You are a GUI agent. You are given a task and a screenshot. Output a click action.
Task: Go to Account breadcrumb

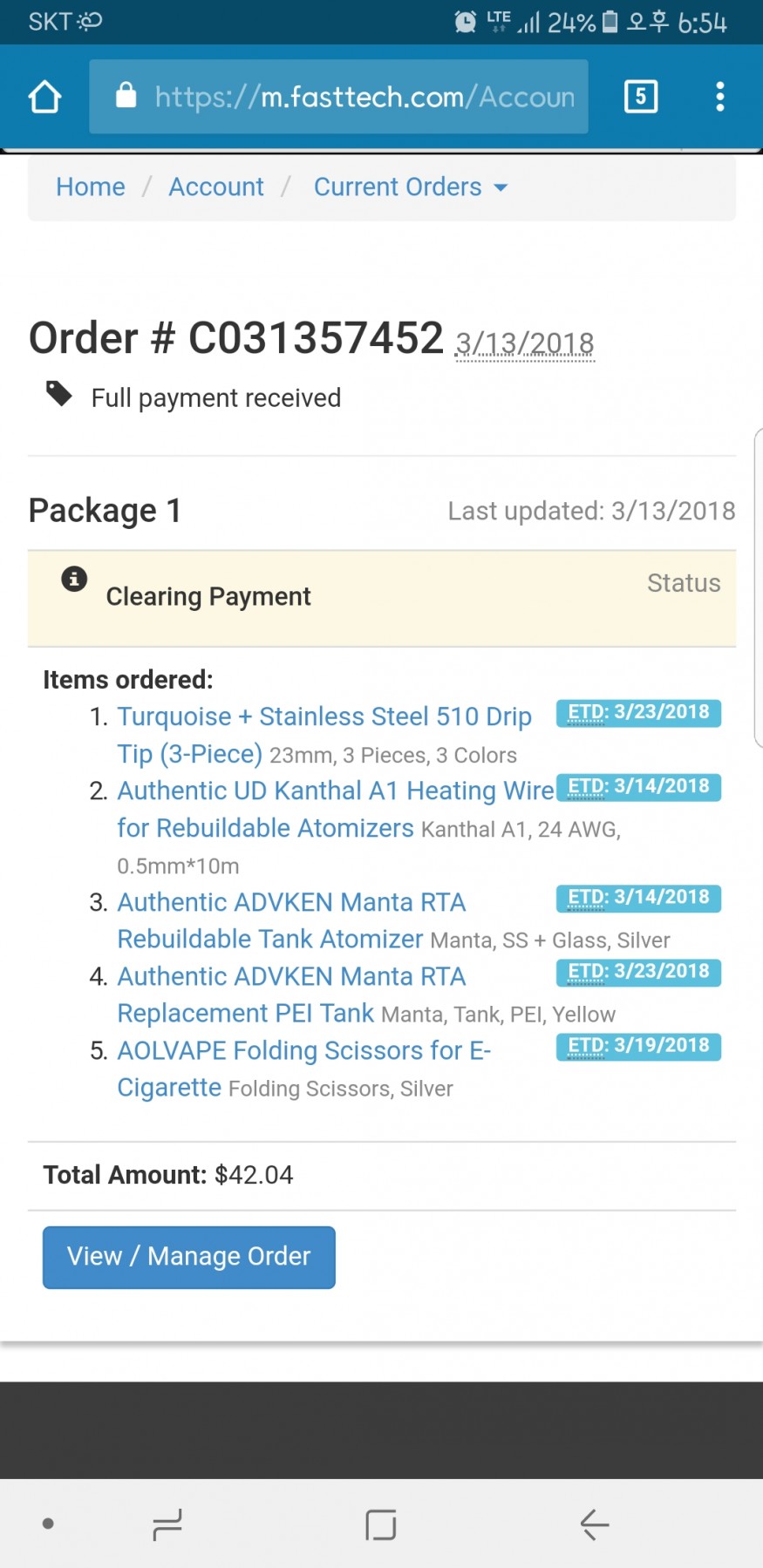click(x=216, y=187)
